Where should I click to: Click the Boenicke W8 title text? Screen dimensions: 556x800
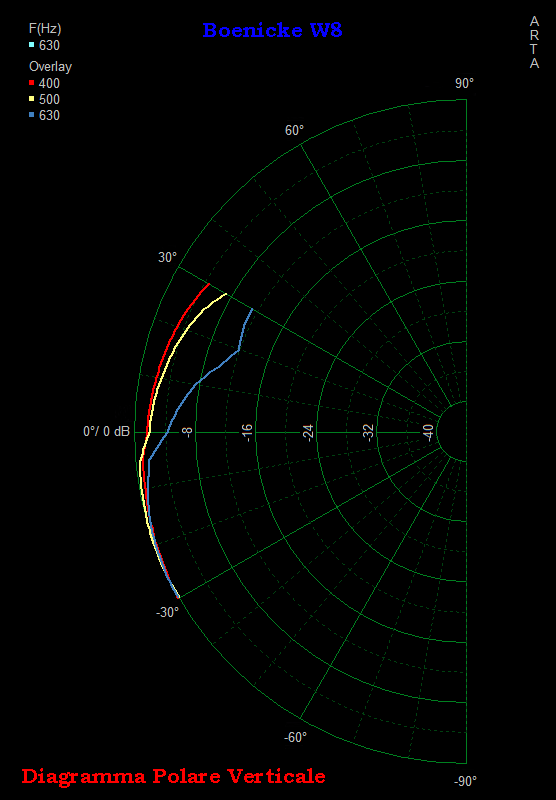(272, 30)
